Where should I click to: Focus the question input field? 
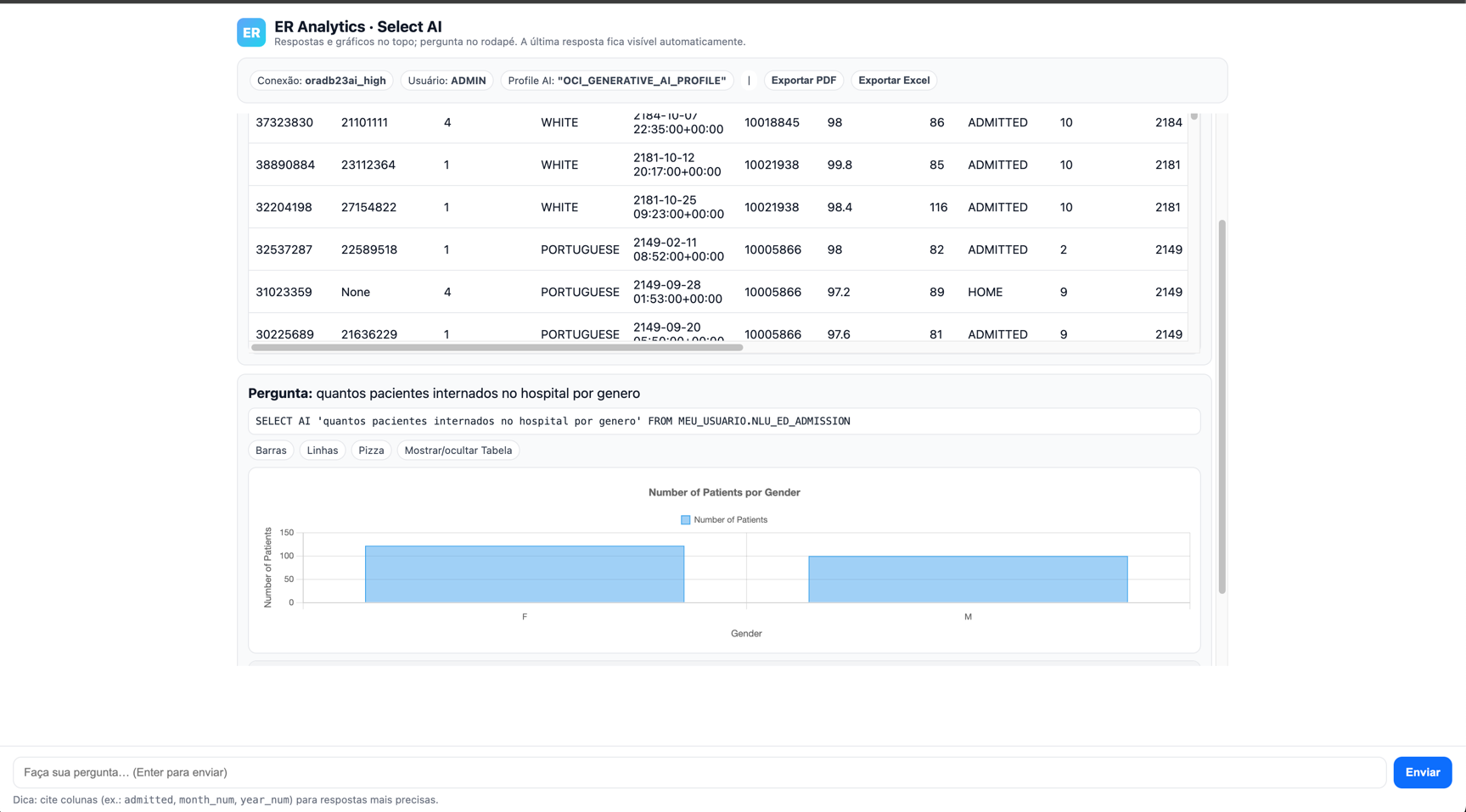[699, 772]
